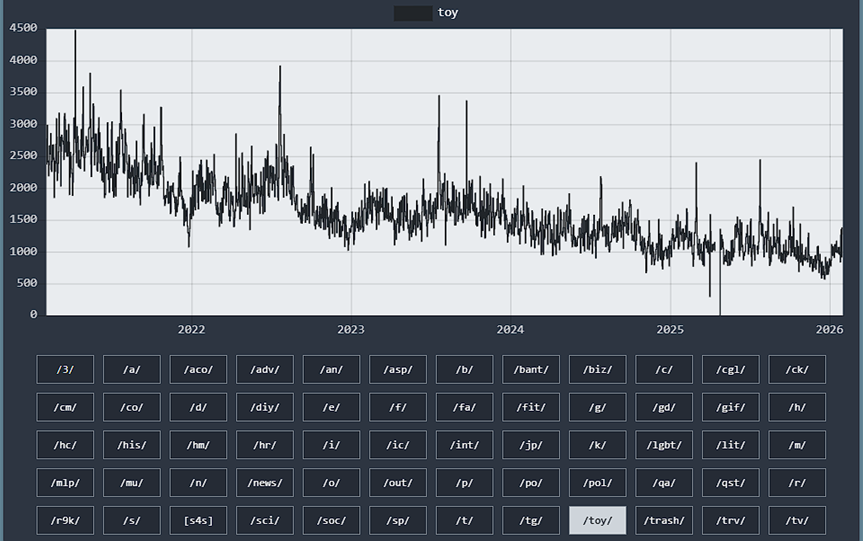863x541 pixels.
Task: Select the /m/ board button
Action: click(797, 445)
